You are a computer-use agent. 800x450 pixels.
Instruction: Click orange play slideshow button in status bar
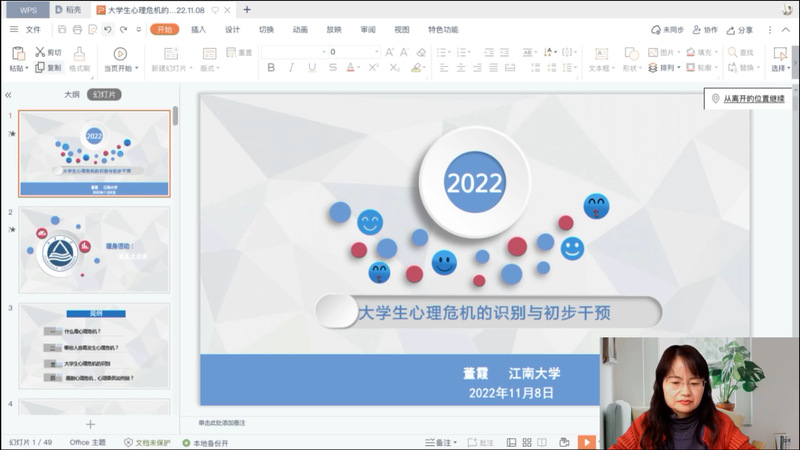[586, 442]
